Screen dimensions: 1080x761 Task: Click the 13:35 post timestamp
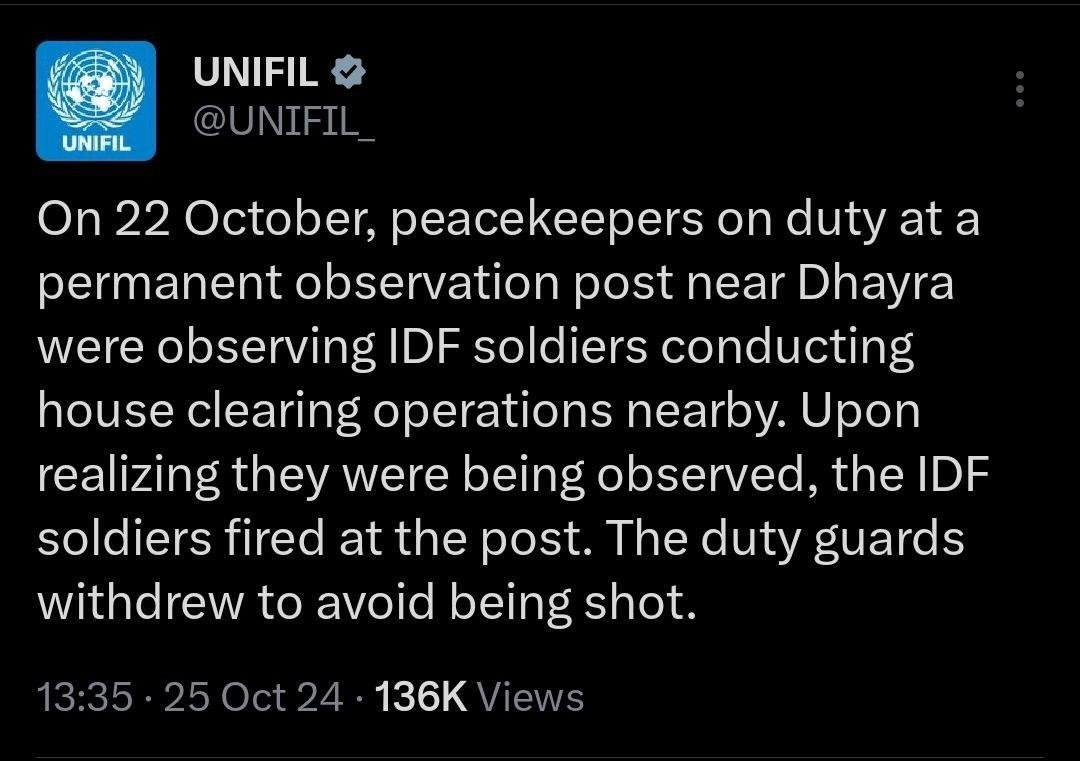[x=84, y=697]
